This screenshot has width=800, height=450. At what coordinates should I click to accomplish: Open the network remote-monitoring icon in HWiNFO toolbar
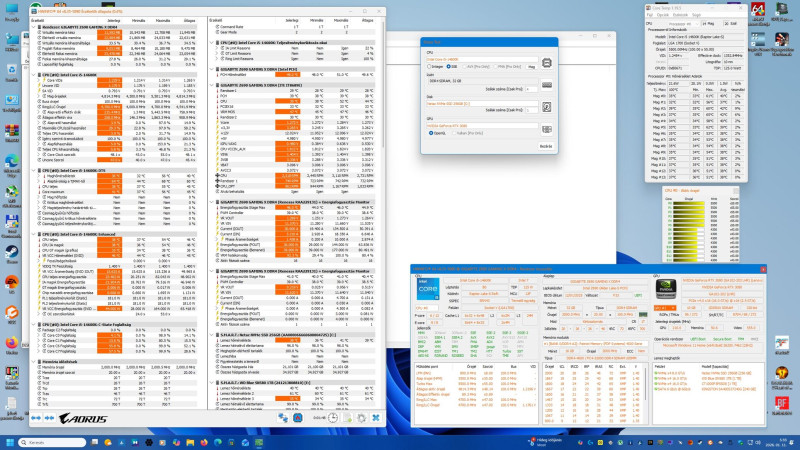(x=283, y=418)
